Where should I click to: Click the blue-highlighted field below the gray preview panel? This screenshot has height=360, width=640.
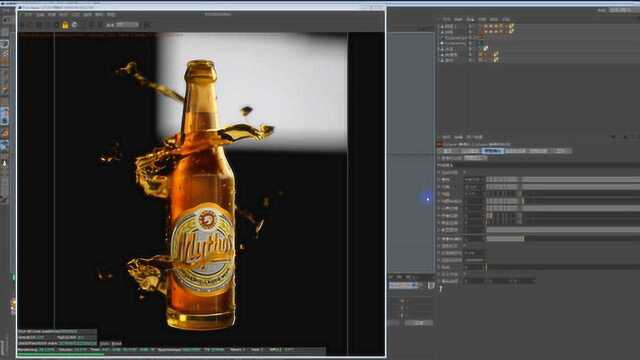pyautogui.click(x=403, y=286)
